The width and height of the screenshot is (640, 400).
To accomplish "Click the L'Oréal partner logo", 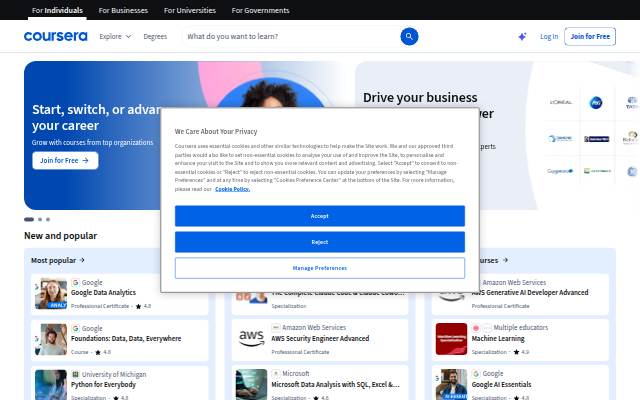I will coord(561,102).
